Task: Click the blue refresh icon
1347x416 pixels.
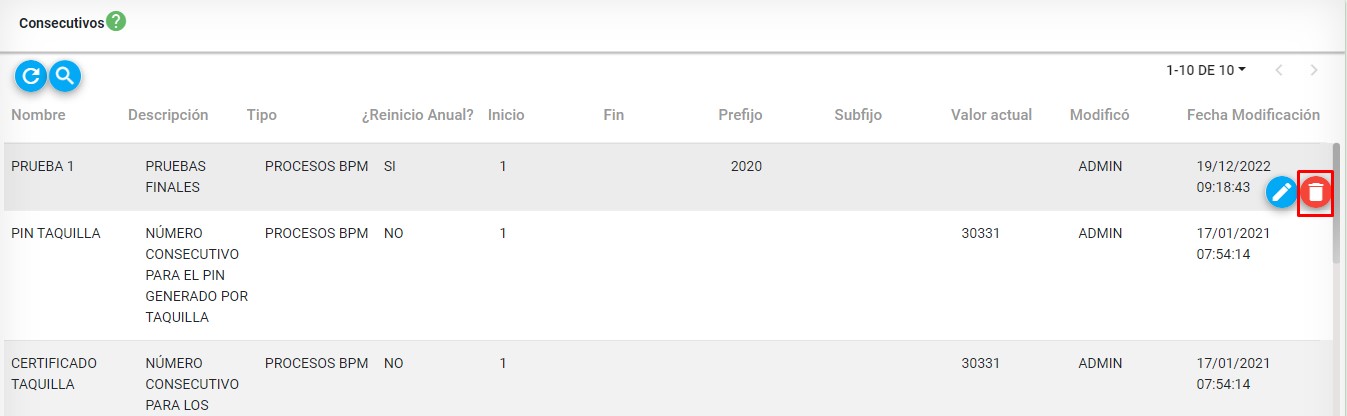Action: click(31, 75)
